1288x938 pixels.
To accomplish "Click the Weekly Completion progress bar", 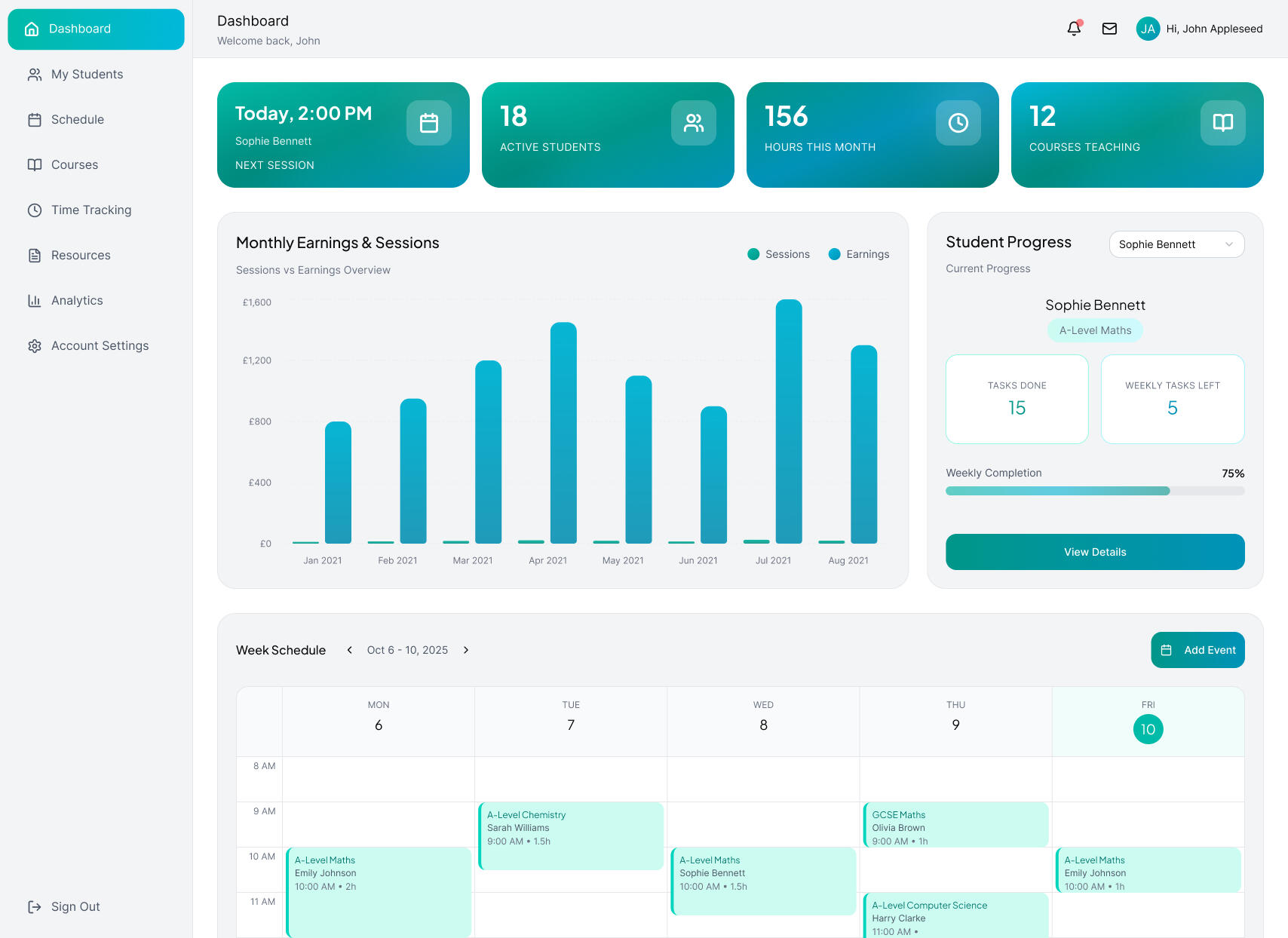I will 1095,491.
